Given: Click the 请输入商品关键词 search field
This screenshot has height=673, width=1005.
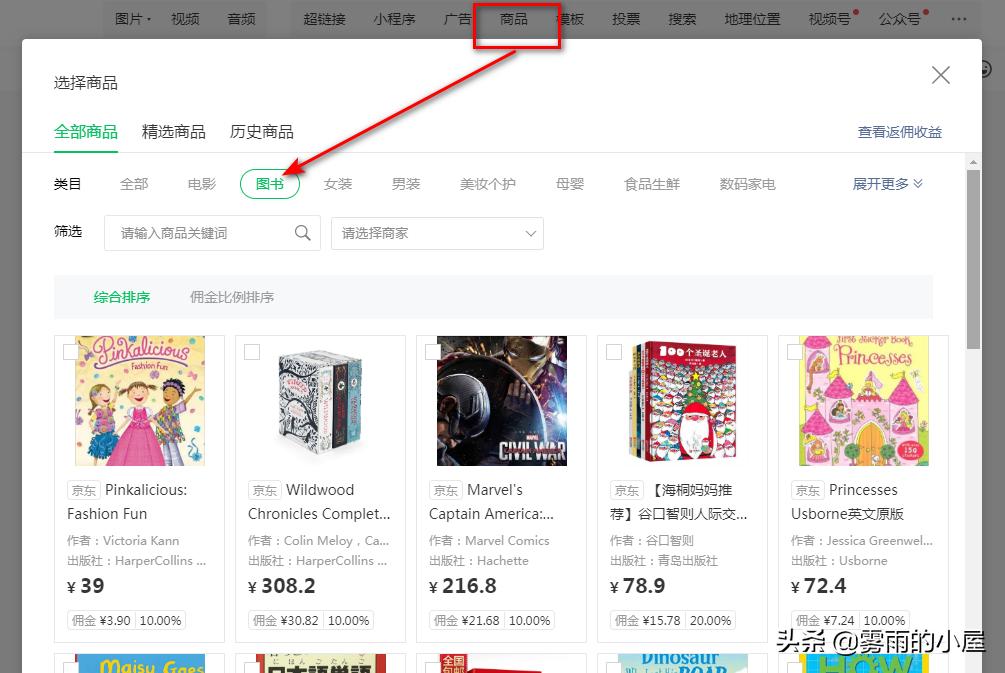Looking at the screenshot, I should pos(212,233).
